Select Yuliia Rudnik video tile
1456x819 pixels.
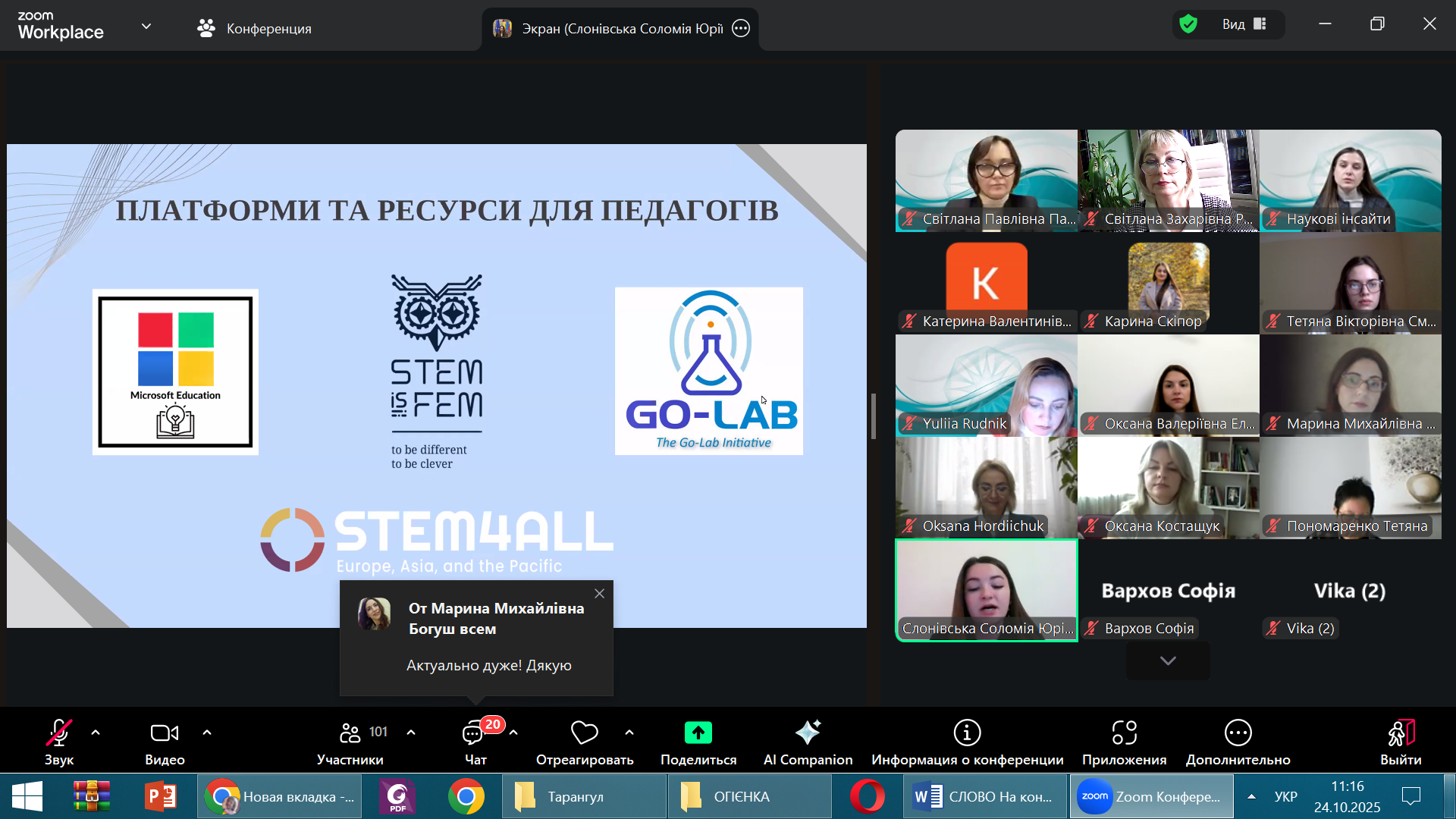tap(986, 385)
